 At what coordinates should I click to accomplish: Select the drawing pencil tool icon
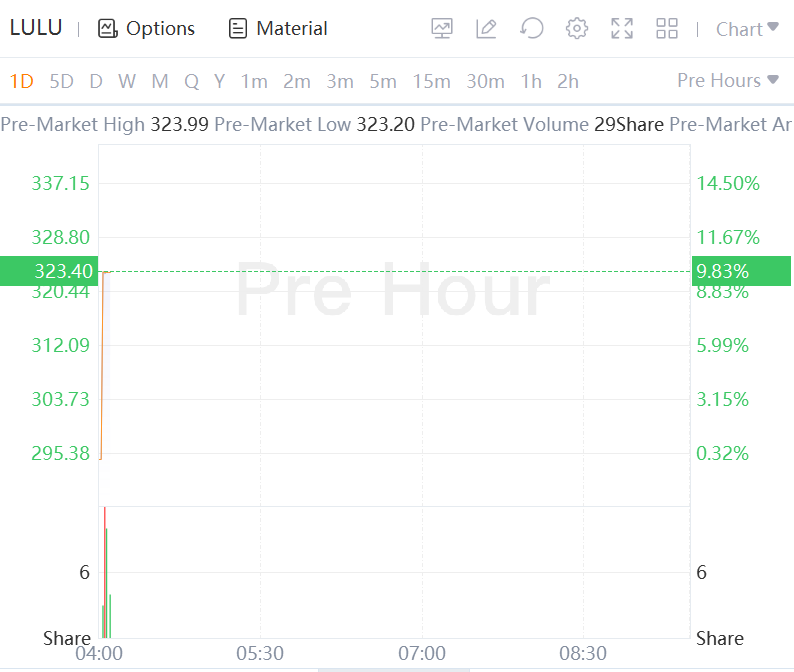tap(487, 29)
